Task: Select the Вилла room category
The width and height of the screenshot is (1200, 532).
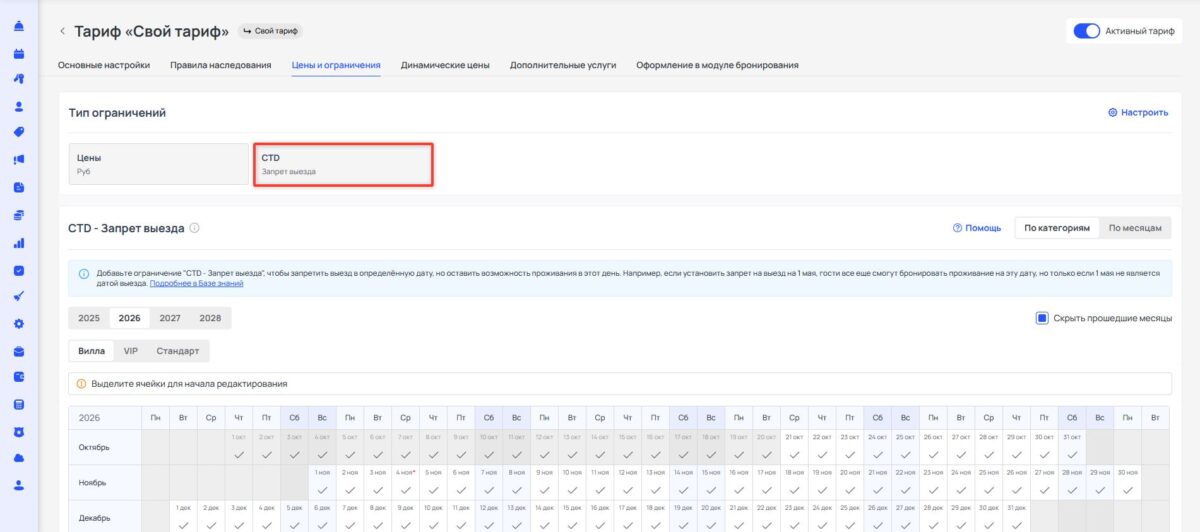Action: coord(91,351)
